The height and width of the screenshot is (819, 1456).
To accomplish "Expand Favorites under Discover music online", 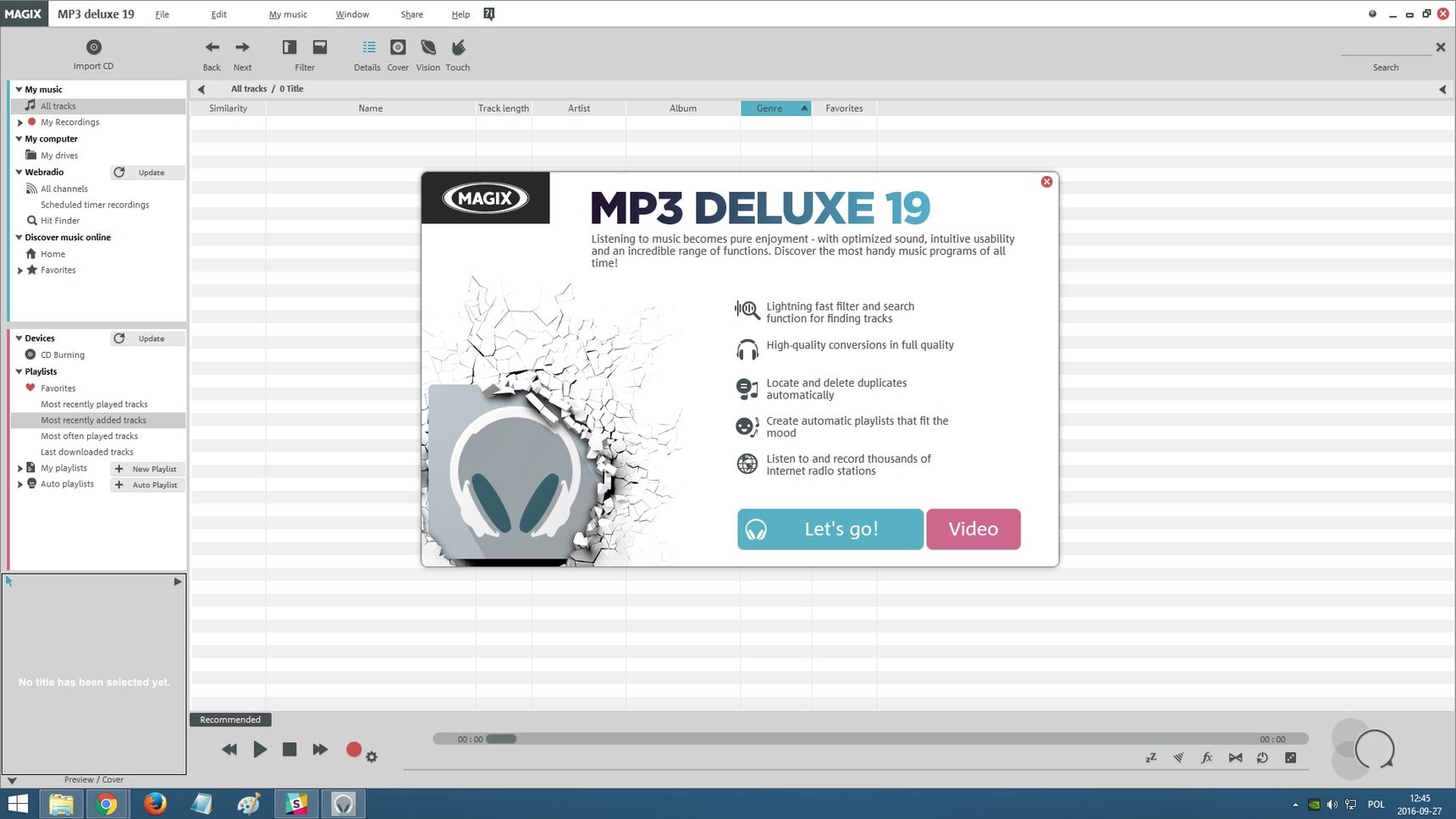I will click(20, 271).
